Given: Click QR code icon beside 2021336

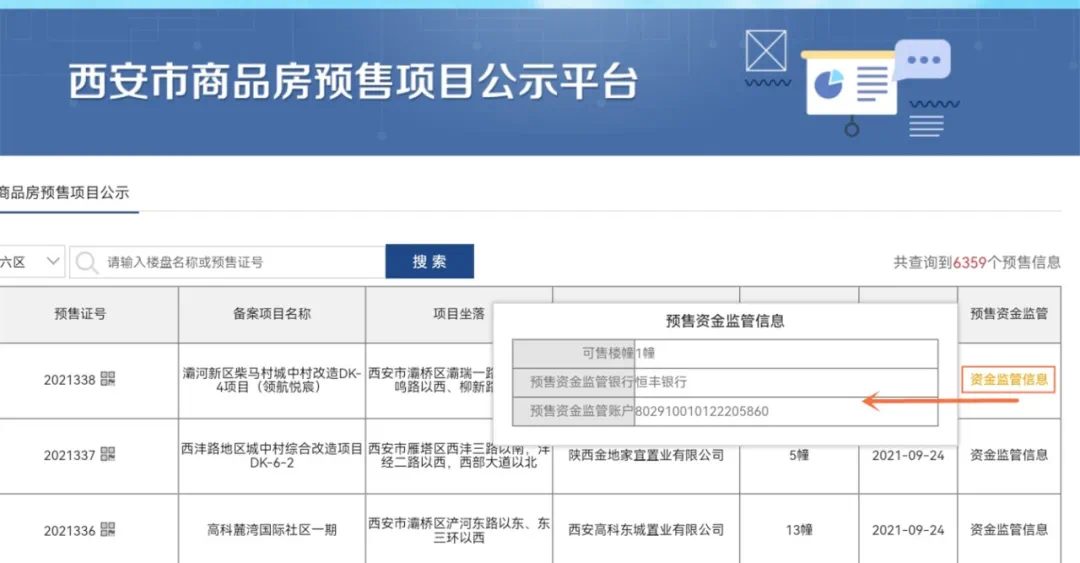Looking at the screenshot, I should pos(107,529).
